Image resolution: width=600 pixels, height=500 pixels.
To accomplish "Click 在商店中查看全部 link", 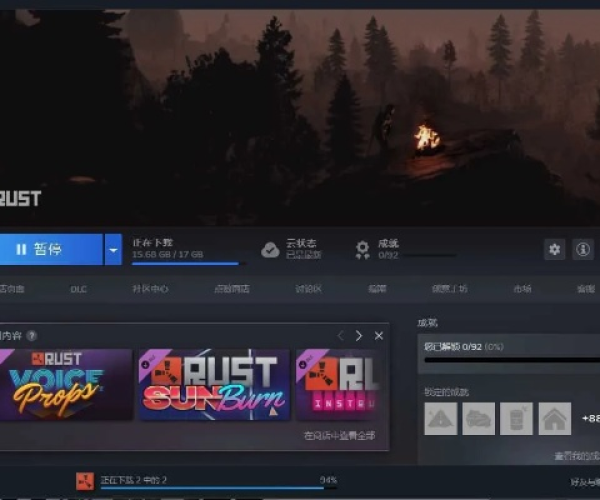I will pyautogui.click(x=339, y=435).
